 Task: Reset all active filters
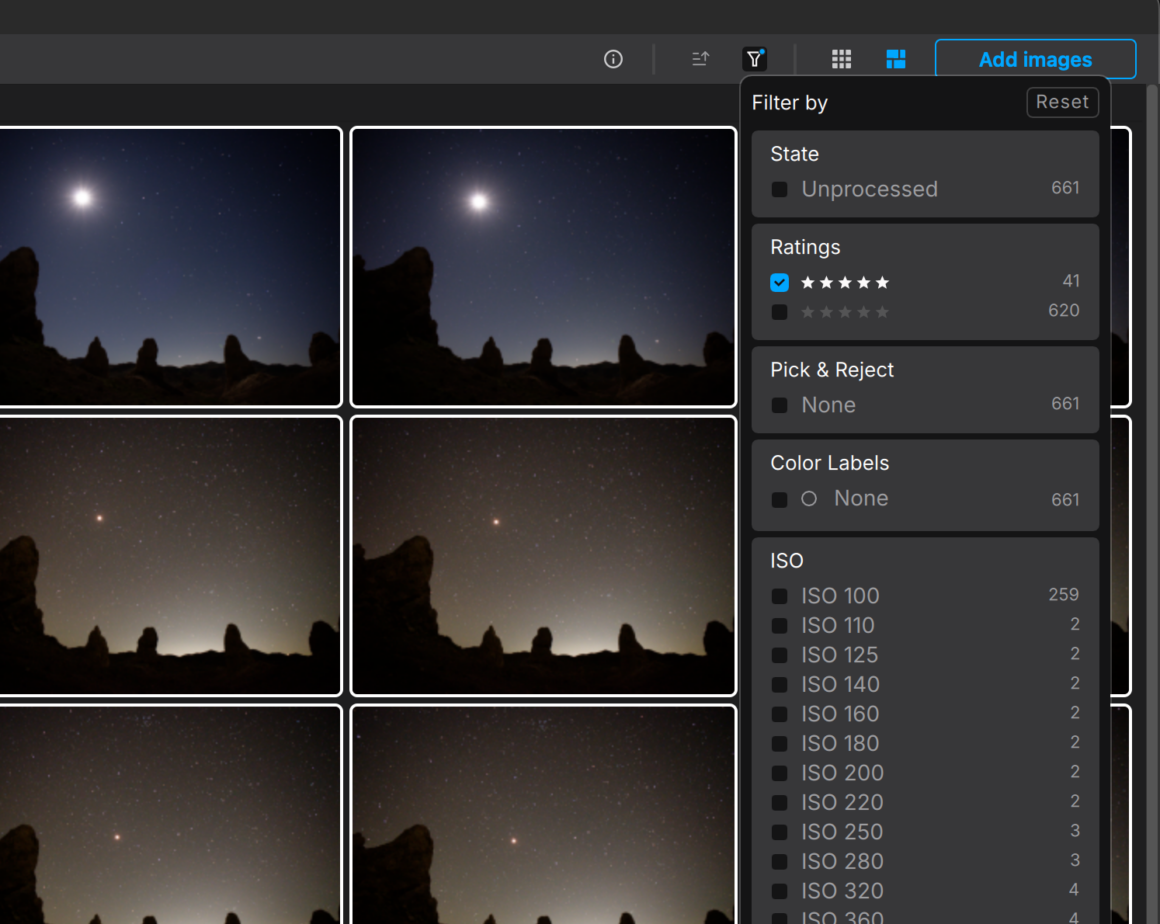point(1062,102)
